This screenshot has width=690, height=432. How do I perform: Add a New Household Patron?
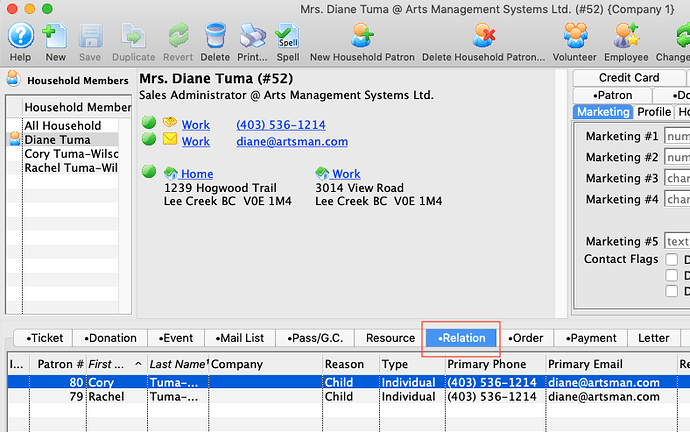[362, 36]
